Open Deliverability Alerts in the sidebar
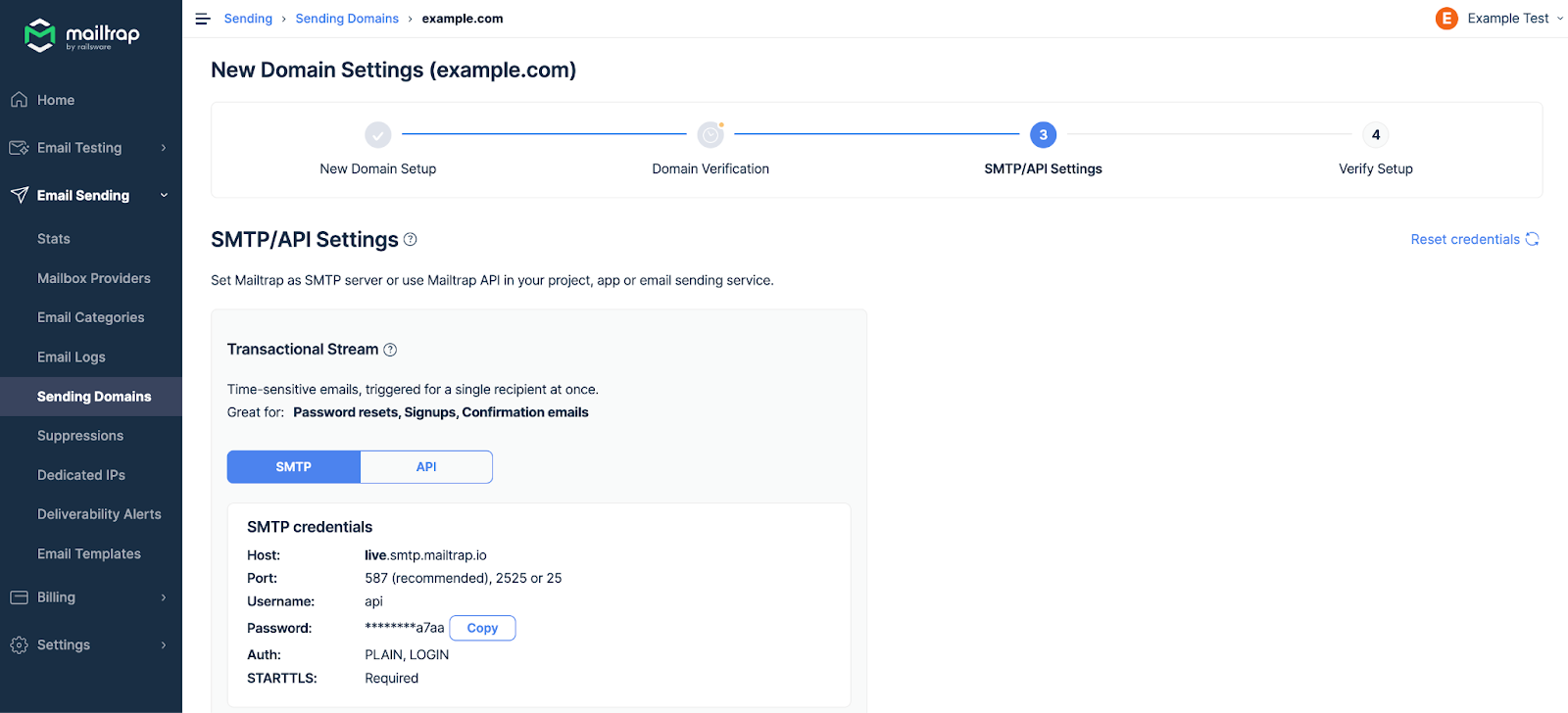This screenshot has height=713, width=1568. 99,514
